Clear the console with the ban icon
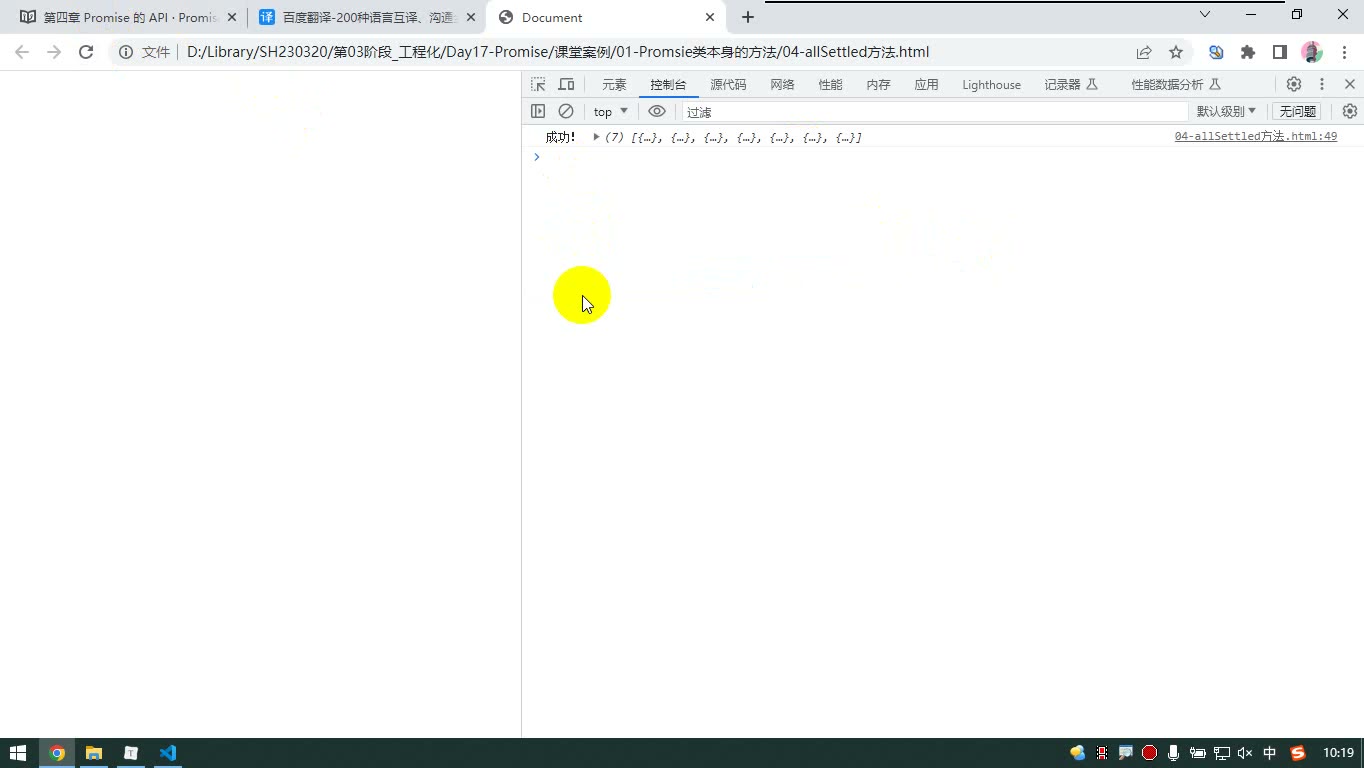 click(566, 111)
